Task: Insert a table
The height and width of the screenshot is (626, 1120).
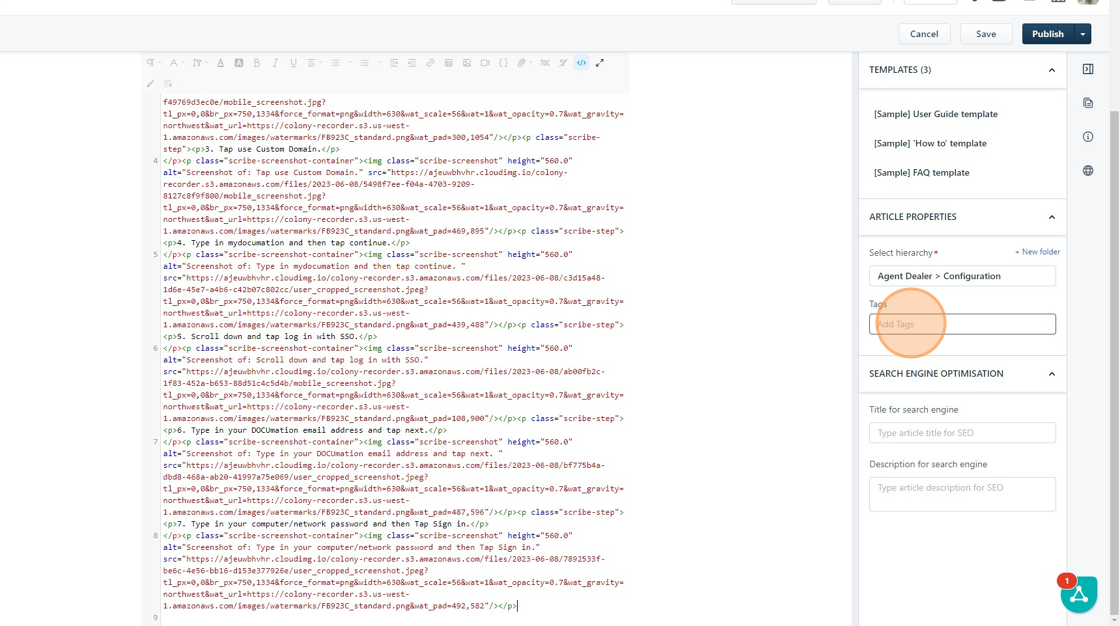Action: click(x=449, y=63)
